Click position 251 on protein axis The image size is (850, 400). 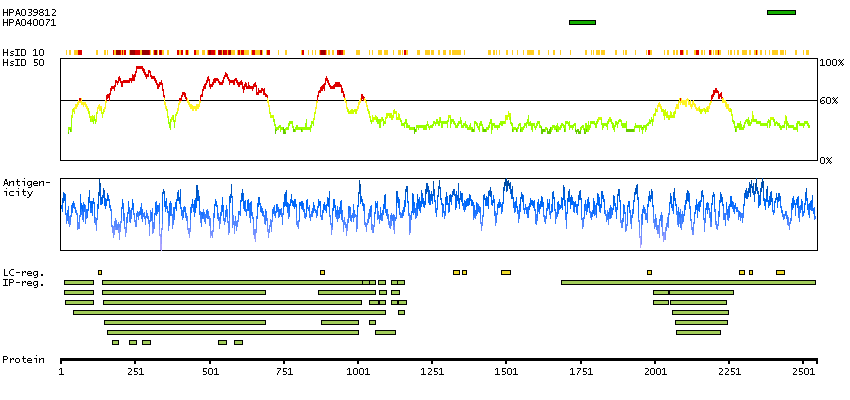[135, 371]
